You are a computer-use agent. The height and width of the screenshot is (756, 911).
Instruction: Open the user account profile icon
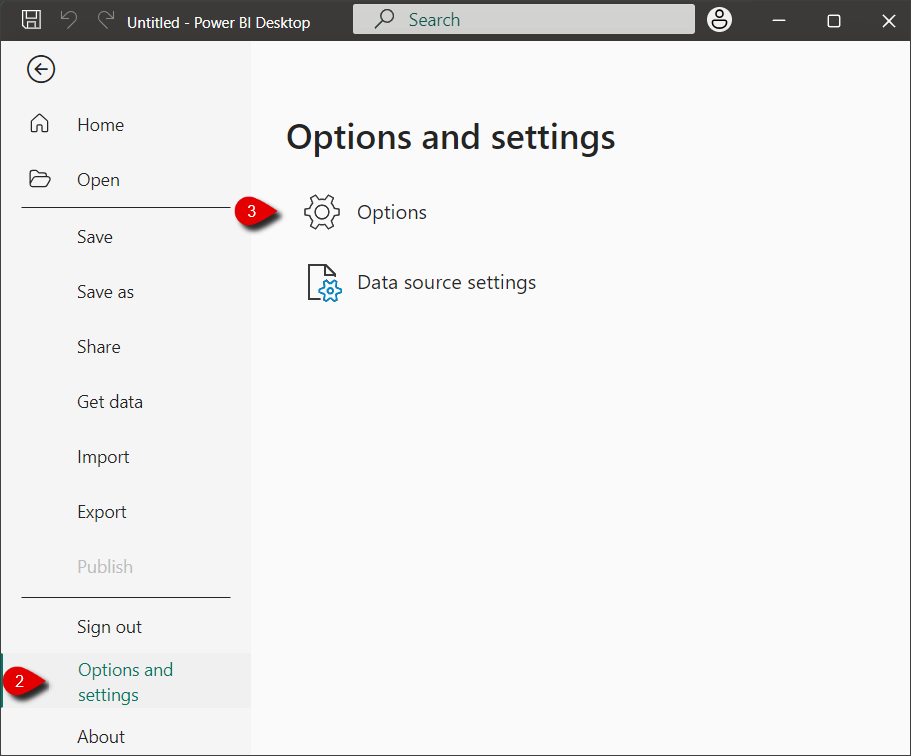[x=719, y=20]
